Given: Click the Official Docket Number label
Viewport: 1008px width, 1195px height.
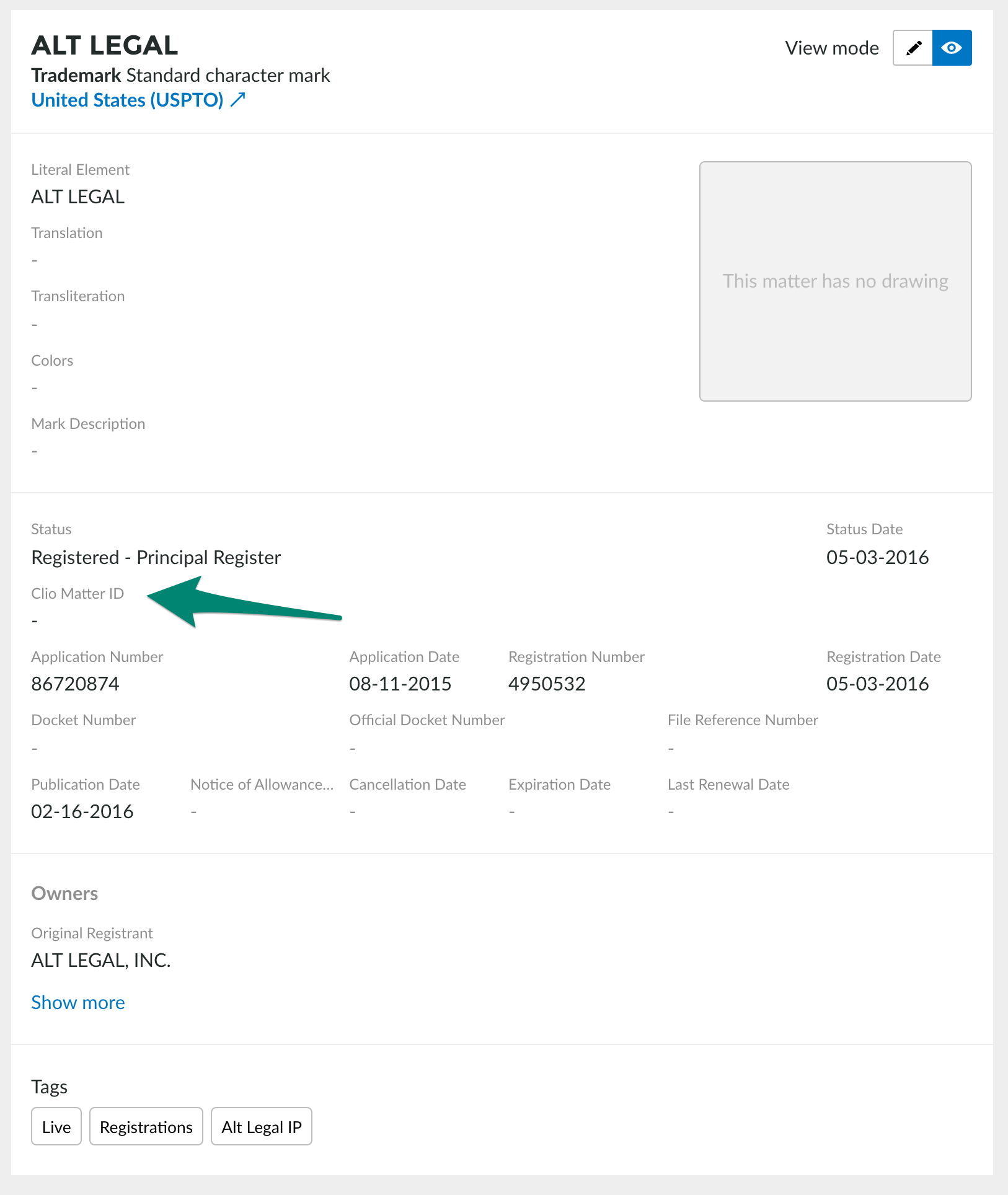Looking at the screenshot, I should click(x=427, y=720).
